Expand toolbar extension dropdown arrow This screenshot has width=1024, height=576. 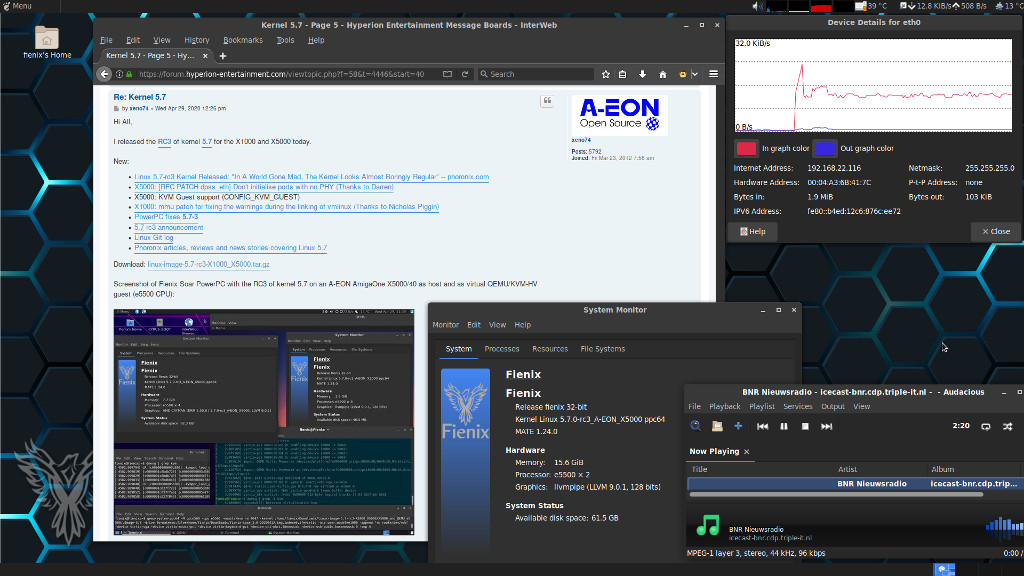coord(695,74)
